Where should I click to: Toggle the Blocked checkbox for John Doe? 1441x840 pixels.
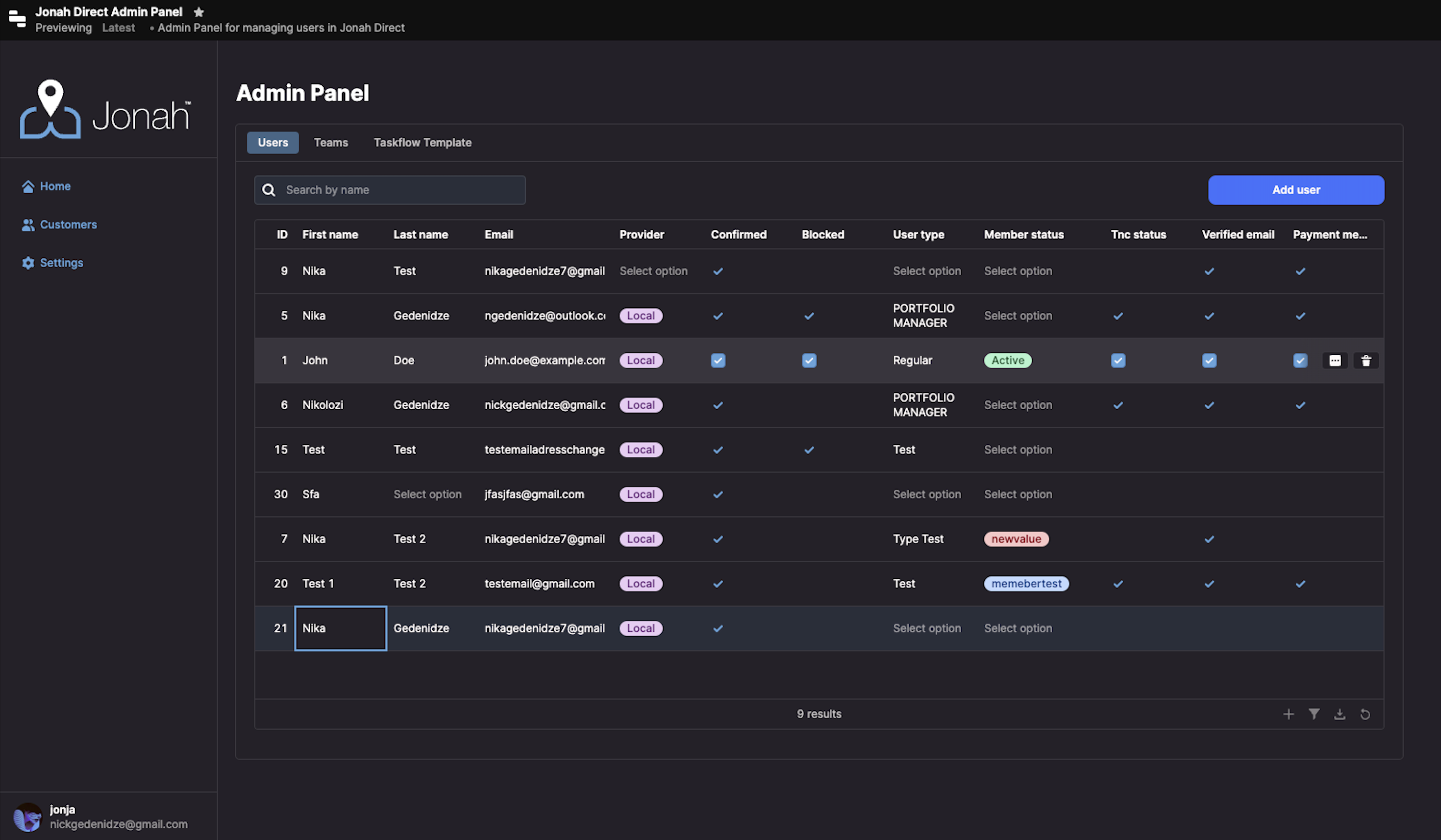pyautogui.click(x=809, y=360)
